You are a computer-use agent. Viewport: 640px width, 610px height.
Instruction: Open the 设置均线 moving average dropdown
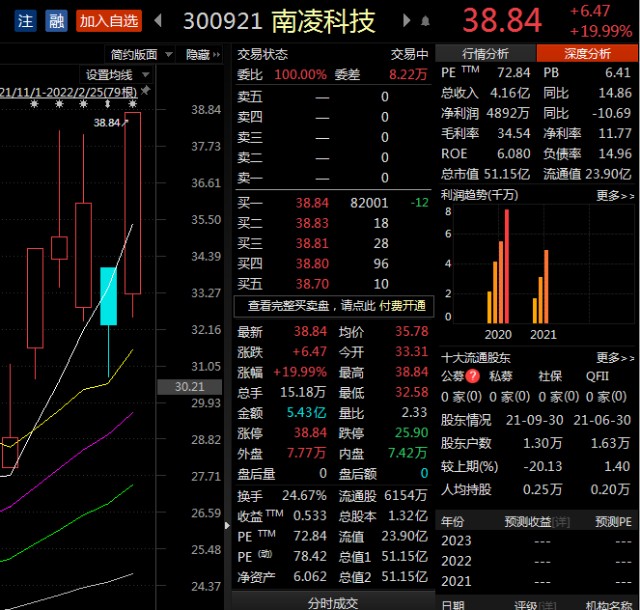[117, 75]
